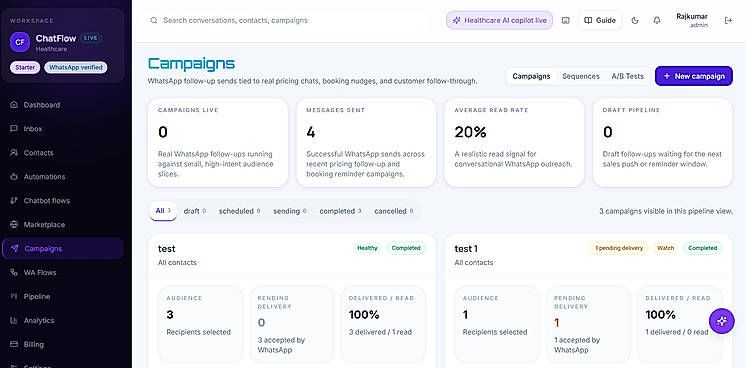Open Pipeline from the sidebar

click(62, 296)
